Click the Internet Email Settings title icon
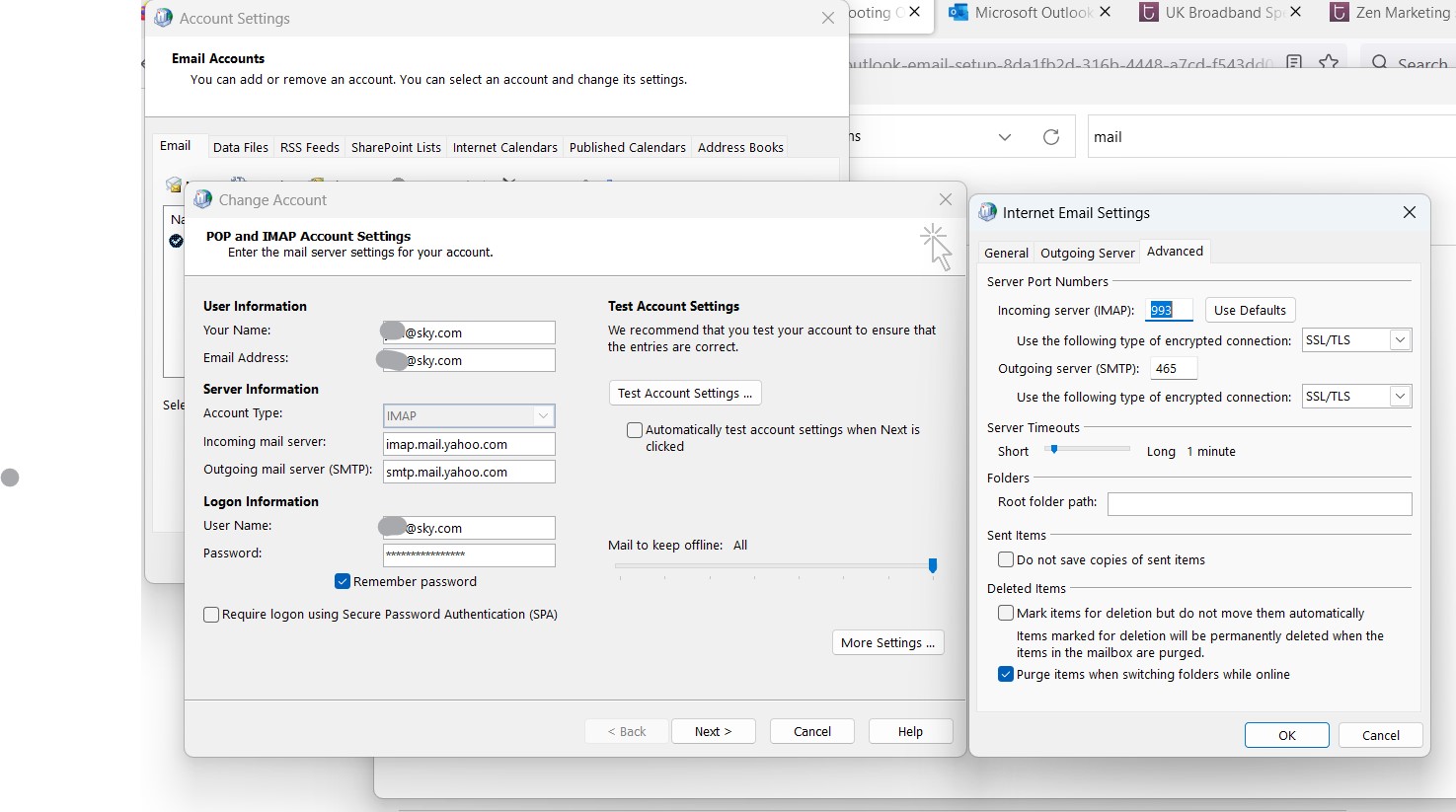The height and width of the screenshot is (812, 1456). click(987, 212)
